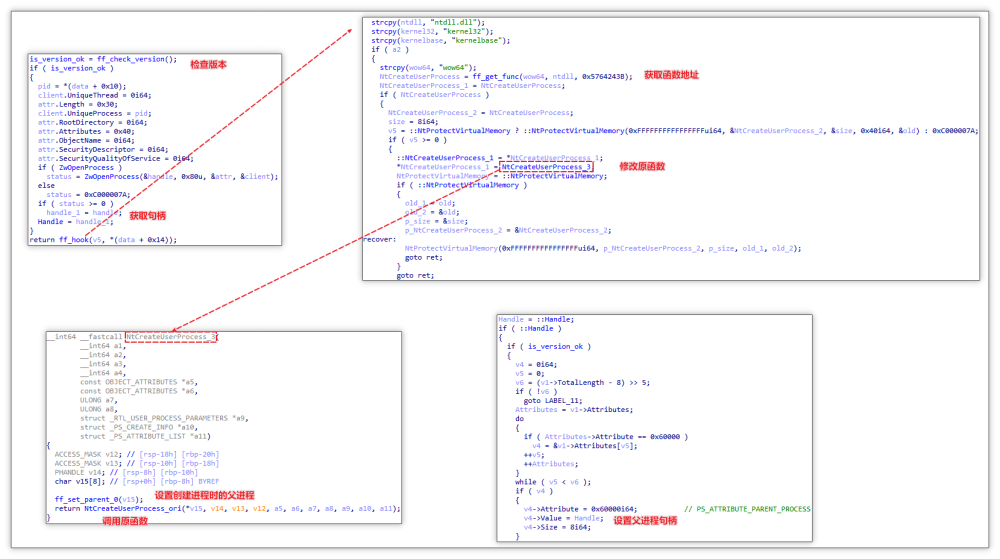This screenshot has width=1000, height=559.
Task: Select the red 获取函数地址 annotation
Action: pos(671,75)
